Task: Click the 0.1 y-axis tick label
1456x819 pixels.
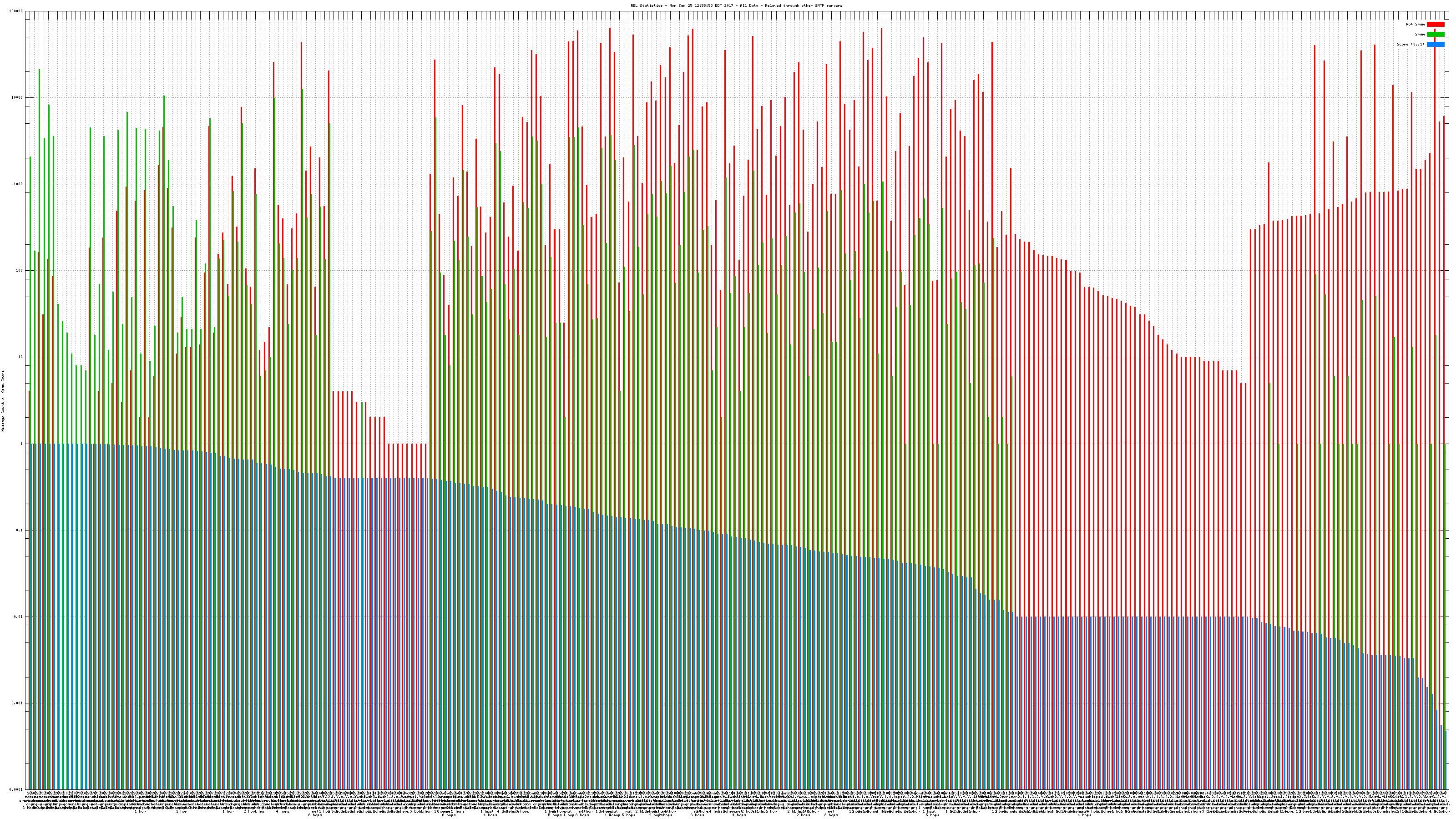Action: [20, 530]
